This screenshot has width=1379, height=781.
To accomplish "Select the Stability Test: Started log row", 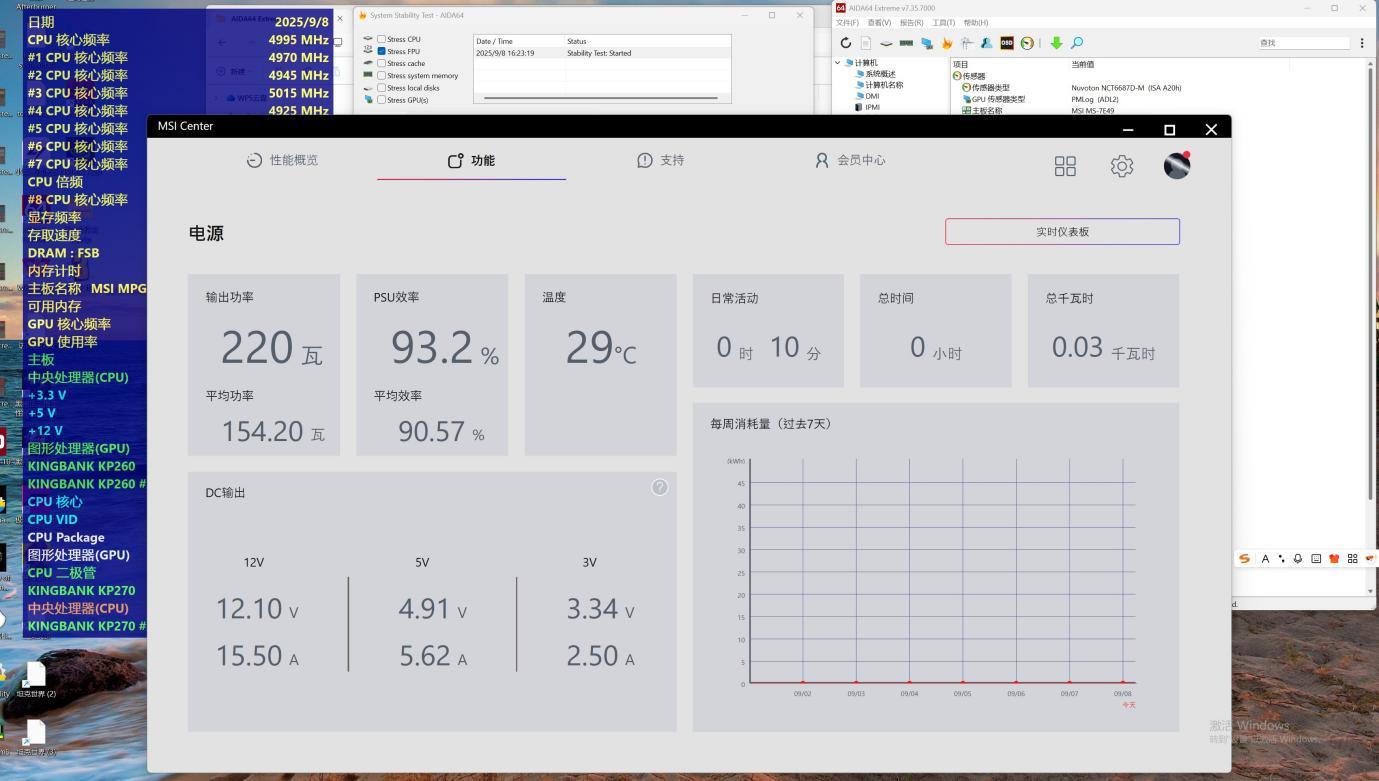I will [x=602, y=53].
